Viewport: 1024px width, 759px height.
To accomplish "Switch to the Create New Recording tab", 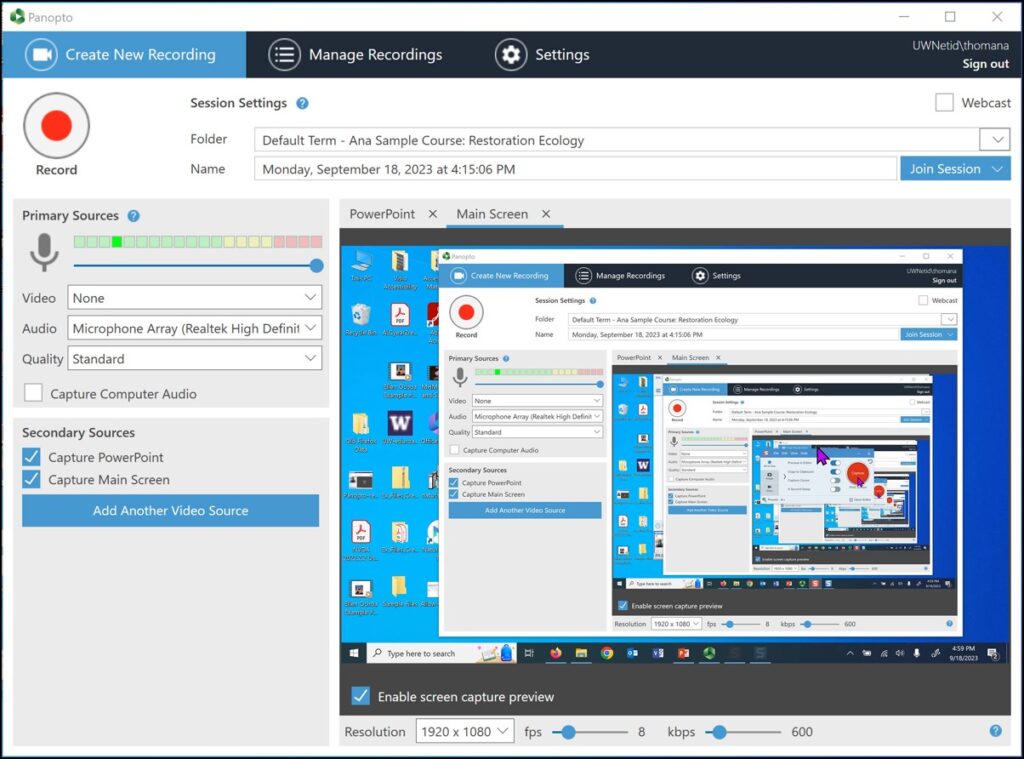I will point(124,55).
